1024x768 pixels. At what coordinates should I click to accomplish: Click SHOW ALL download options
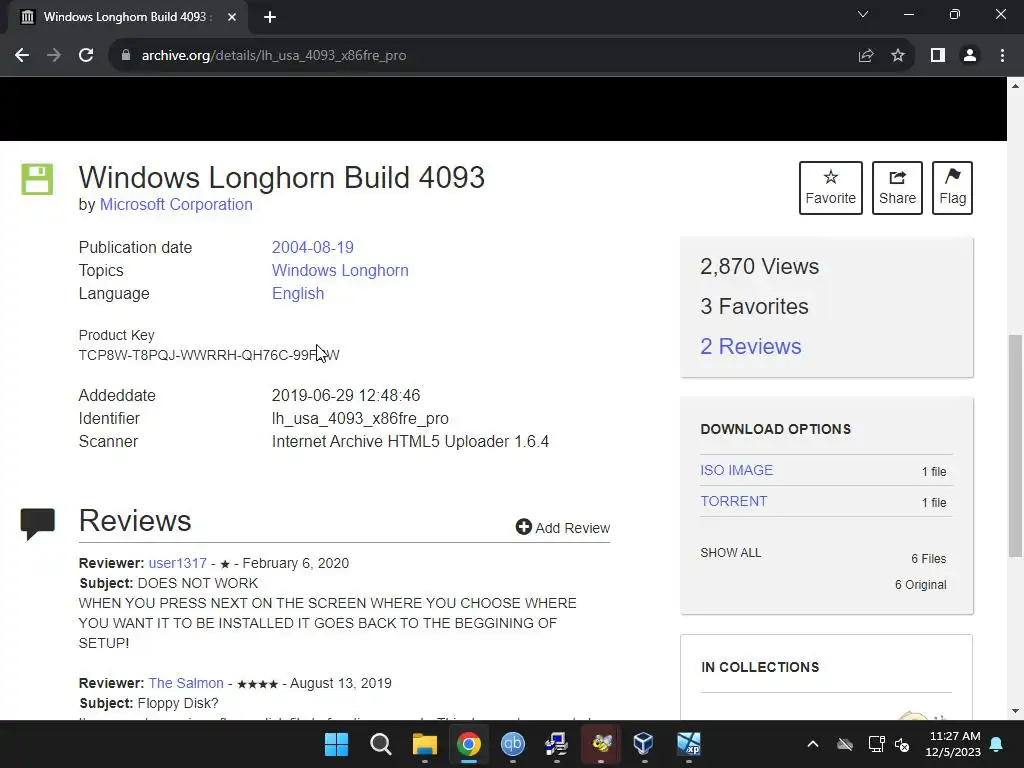pos(730,553)
